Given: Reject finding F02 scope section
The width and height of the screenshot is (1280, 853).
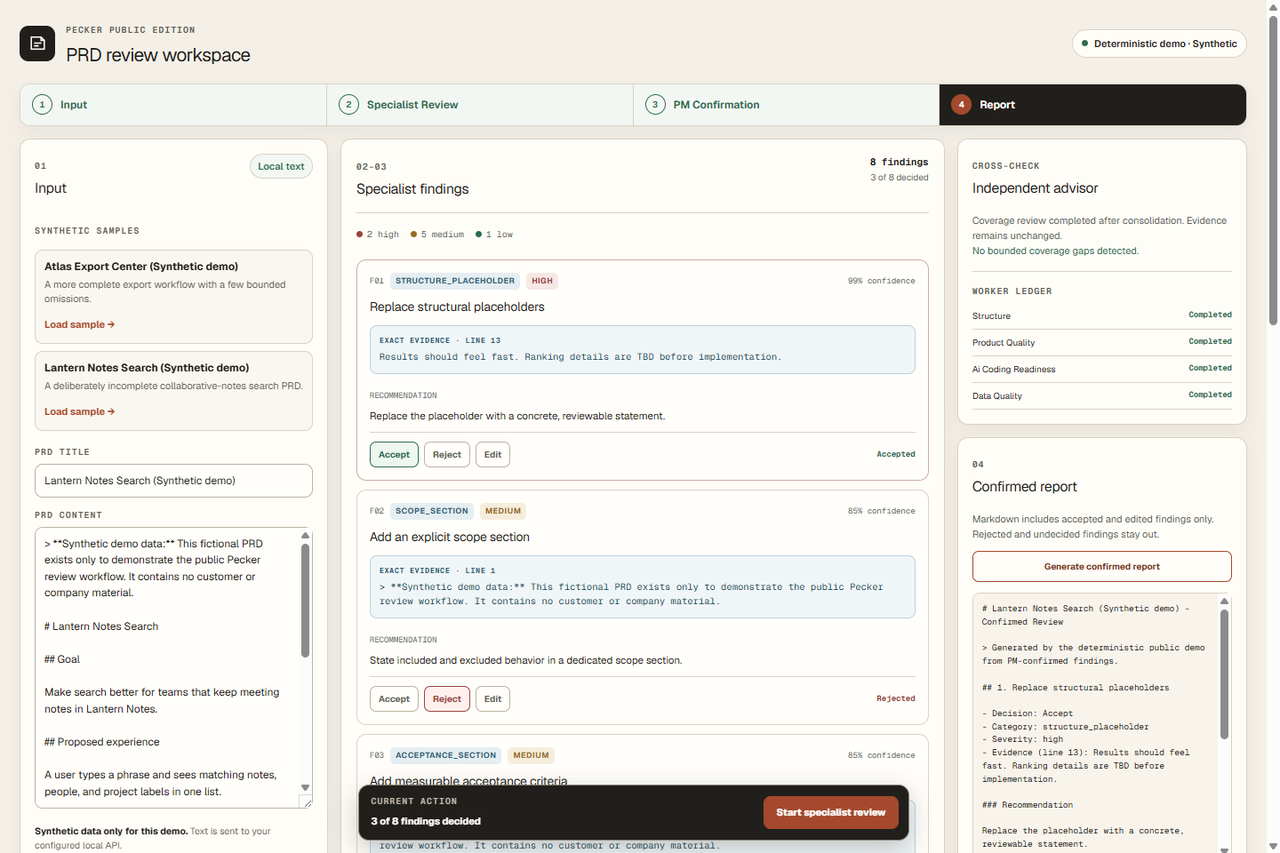Looking at the screenshot, I should [447, 698].
